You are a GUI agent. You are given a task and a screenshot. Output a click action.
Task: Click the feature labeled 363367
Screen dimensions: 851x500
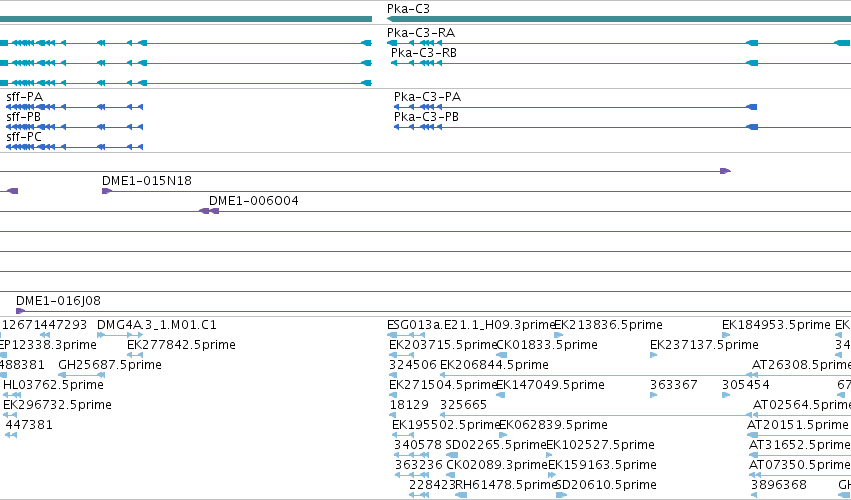click(674, 385)
